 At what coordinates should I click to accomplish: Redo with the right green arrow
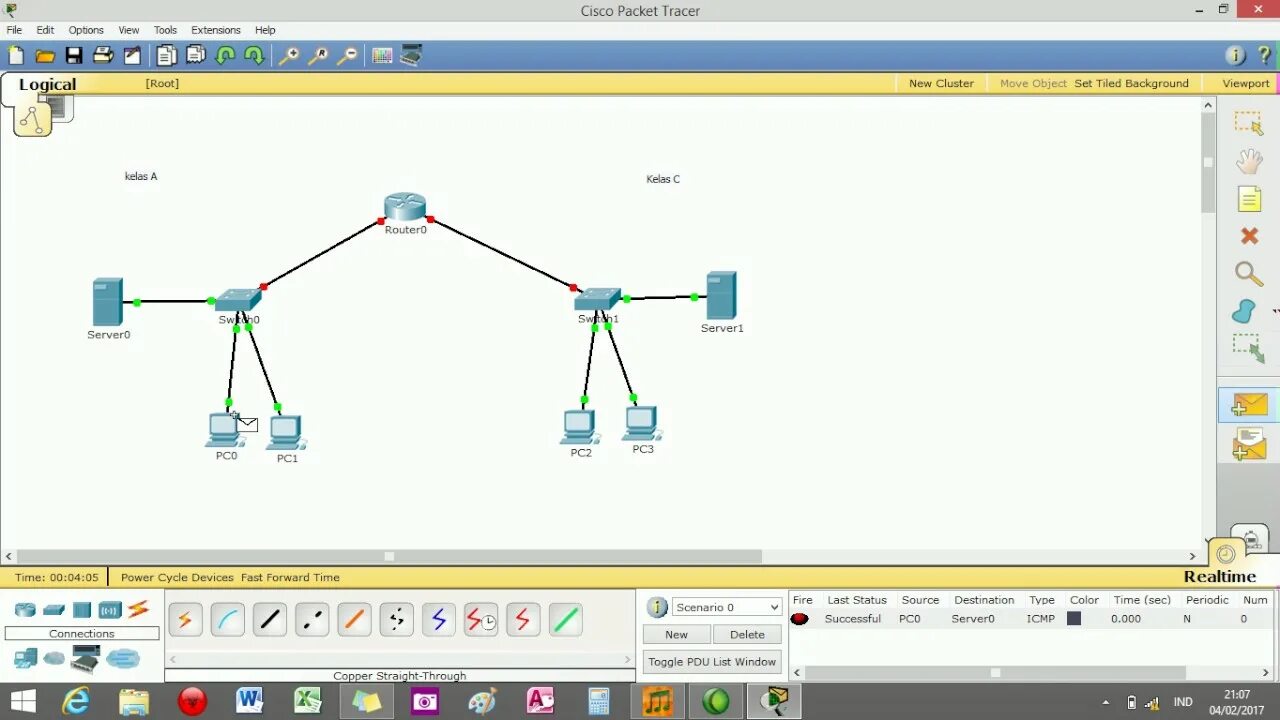pyautogui.click(x=254, y=56)
